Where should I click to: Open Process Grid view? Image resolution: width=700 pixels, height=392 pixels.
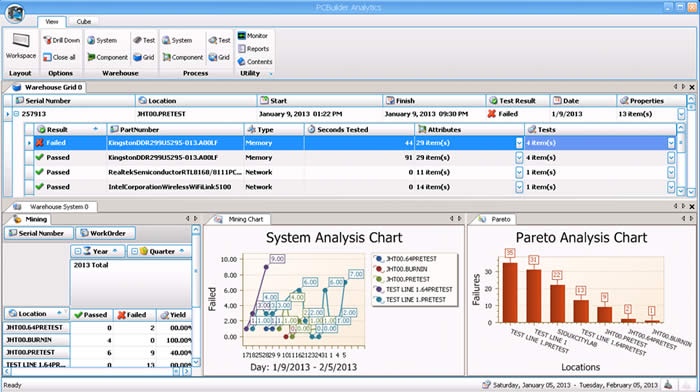219,57
